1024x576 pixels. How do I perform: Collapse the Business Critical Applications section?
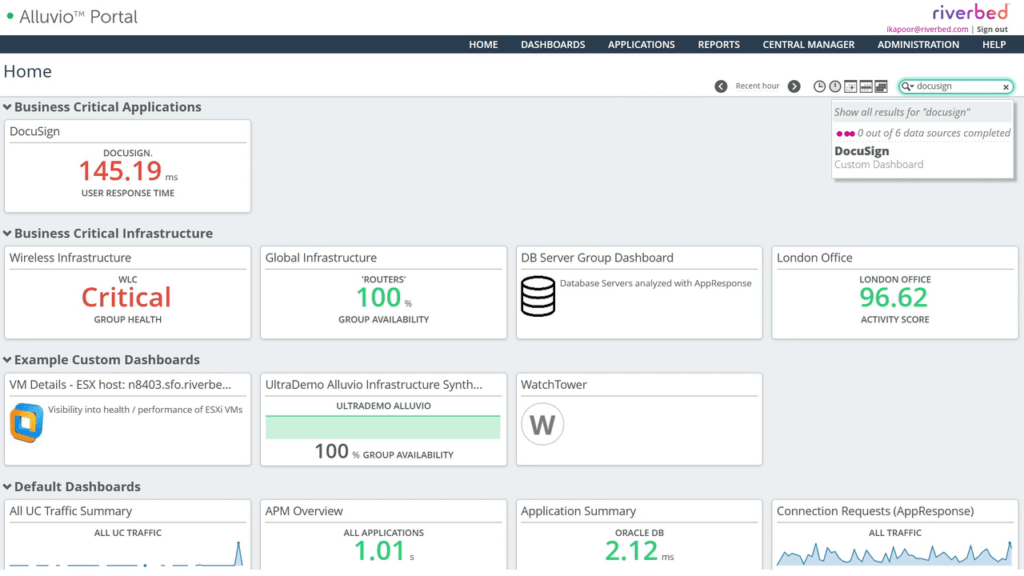pos(8,107)
